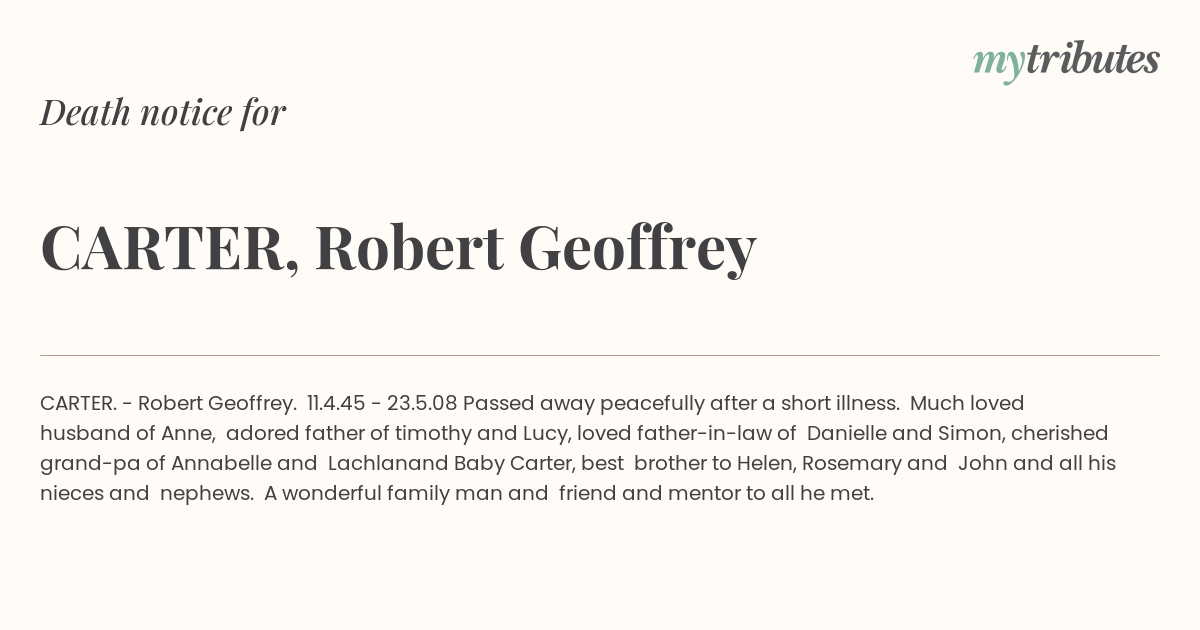Click the "Death notice for" heading

(x=163, y=113)
